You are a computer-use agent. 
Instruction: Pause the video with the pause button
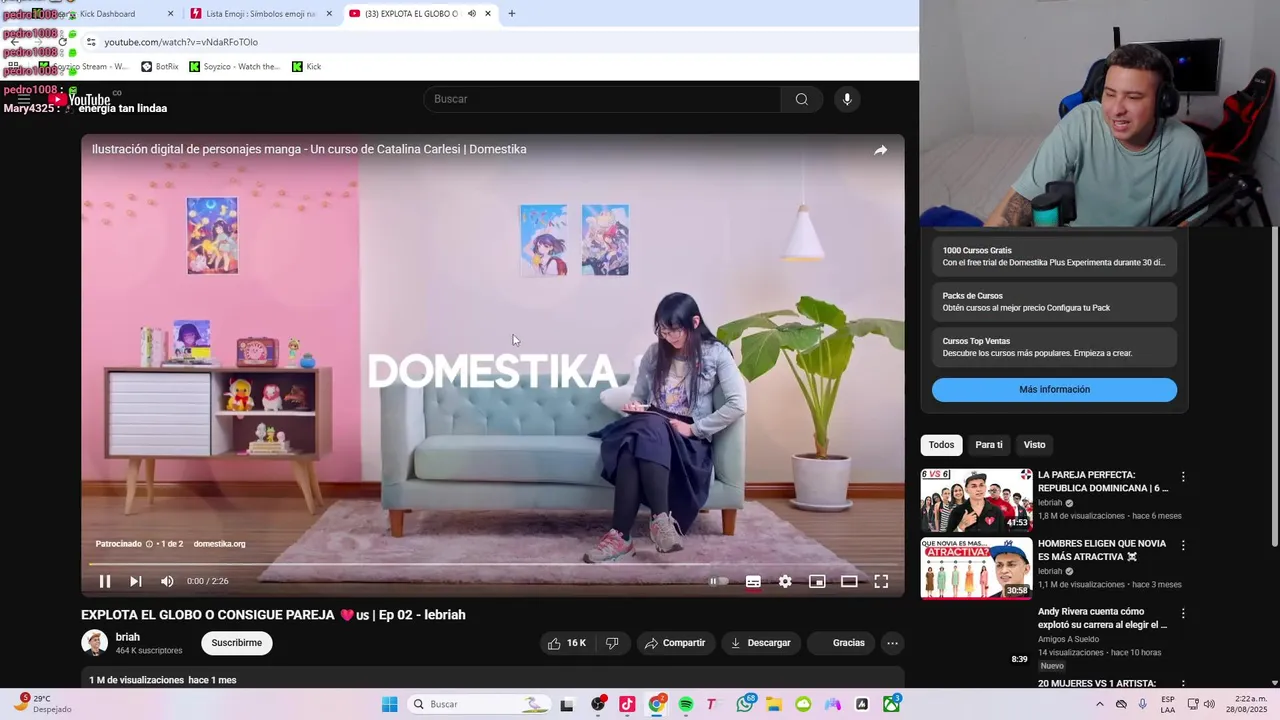[105, 581]
